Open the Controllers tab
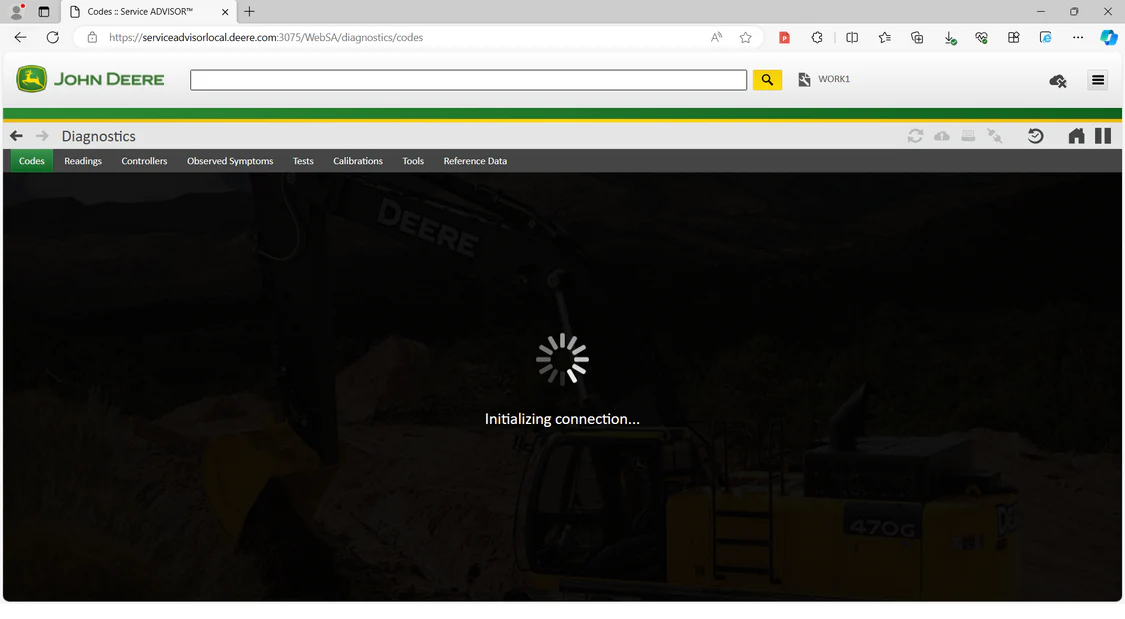Screen dimensions: 1125x619 pyautogui.click(x=144, y=161)
